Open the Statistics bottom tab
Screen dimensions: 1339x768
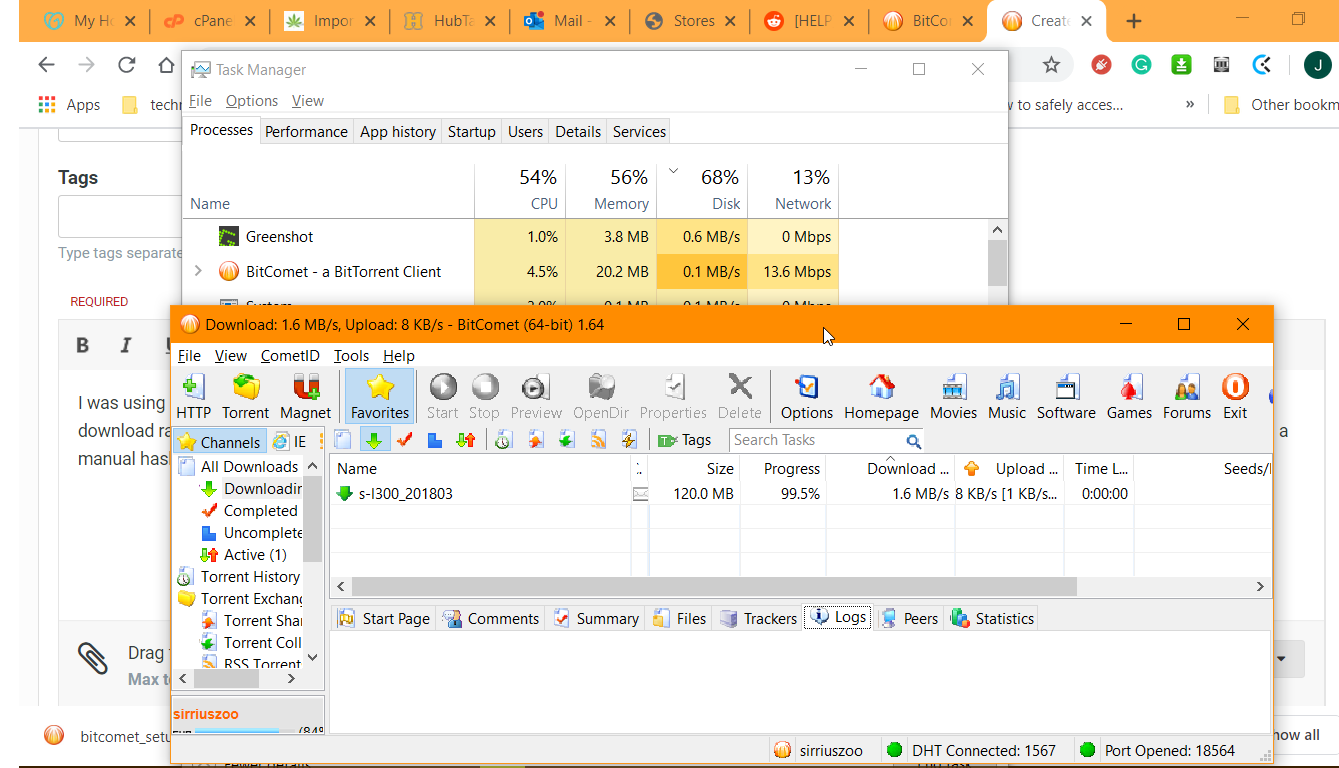(993, 619)
